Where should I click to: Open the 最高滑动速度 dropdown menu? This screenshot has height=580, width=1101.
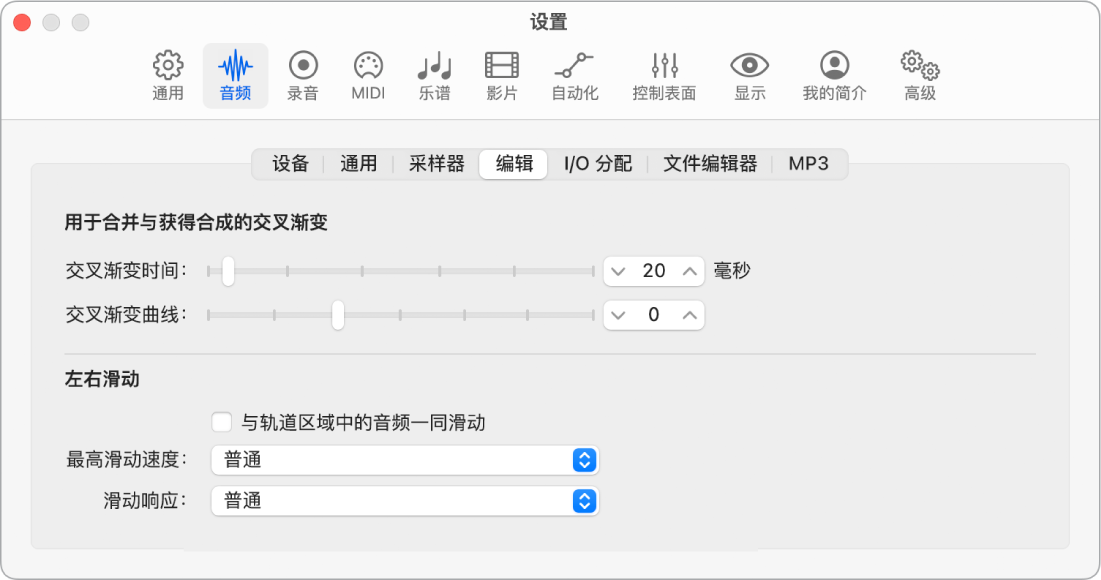tap(404, 460)
